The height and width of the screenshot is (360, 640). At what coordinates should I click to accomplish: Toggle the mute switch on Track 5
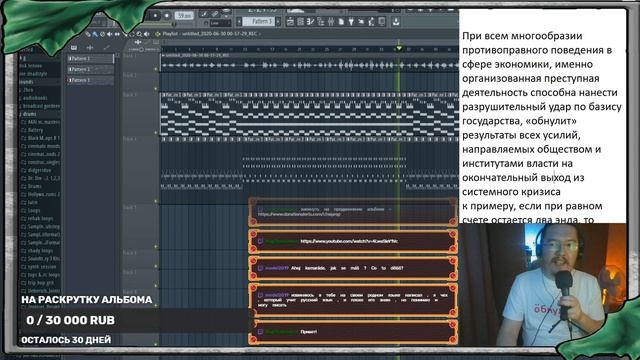156,247
